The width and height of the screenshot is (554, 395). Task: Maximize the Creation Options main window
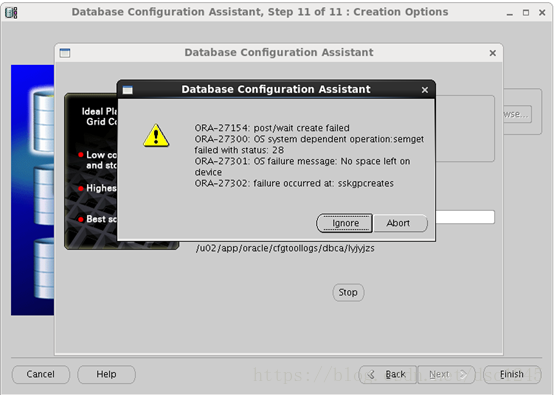pos(526,13)
